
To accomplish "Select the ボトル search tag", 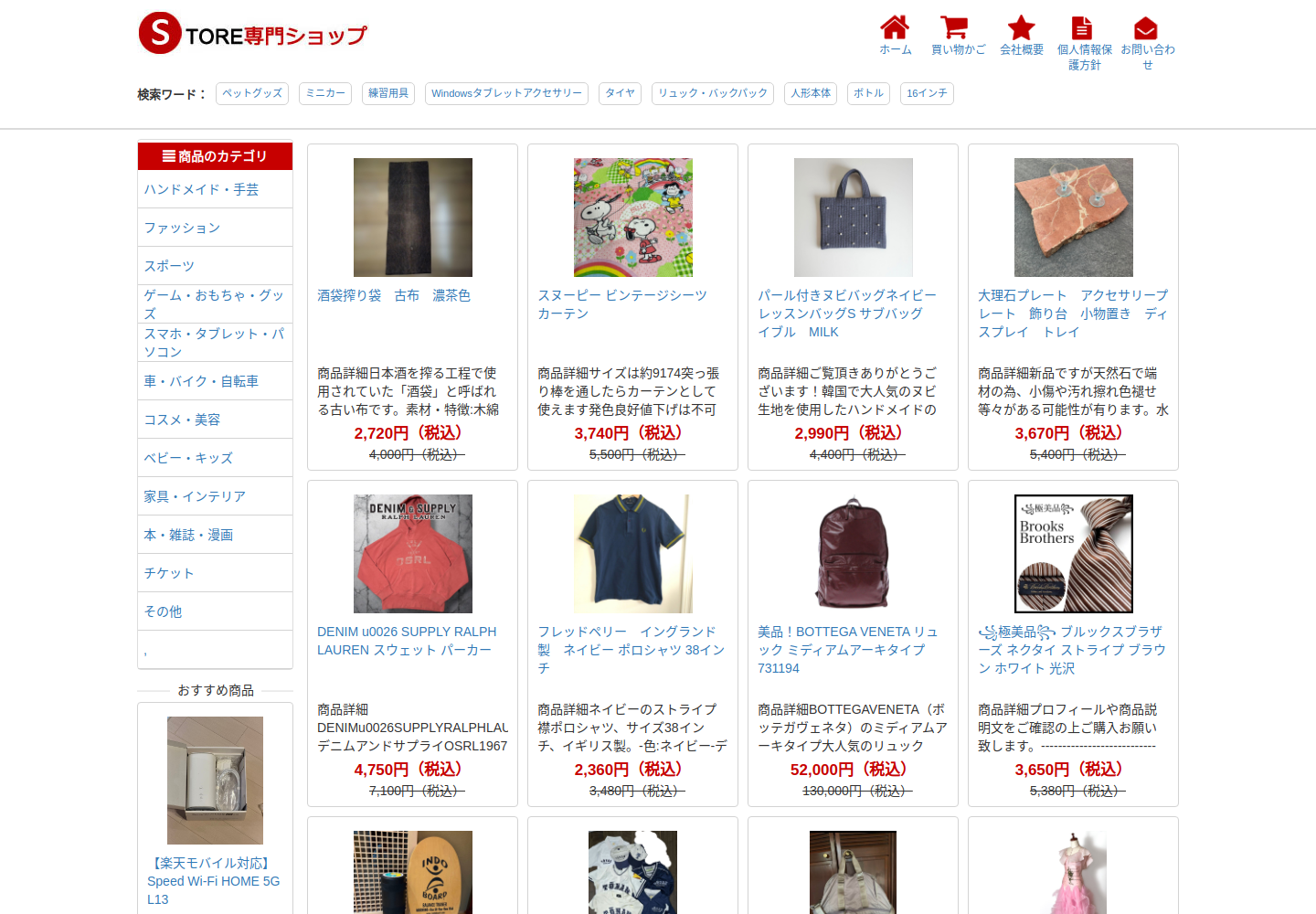I will point(868,93).
